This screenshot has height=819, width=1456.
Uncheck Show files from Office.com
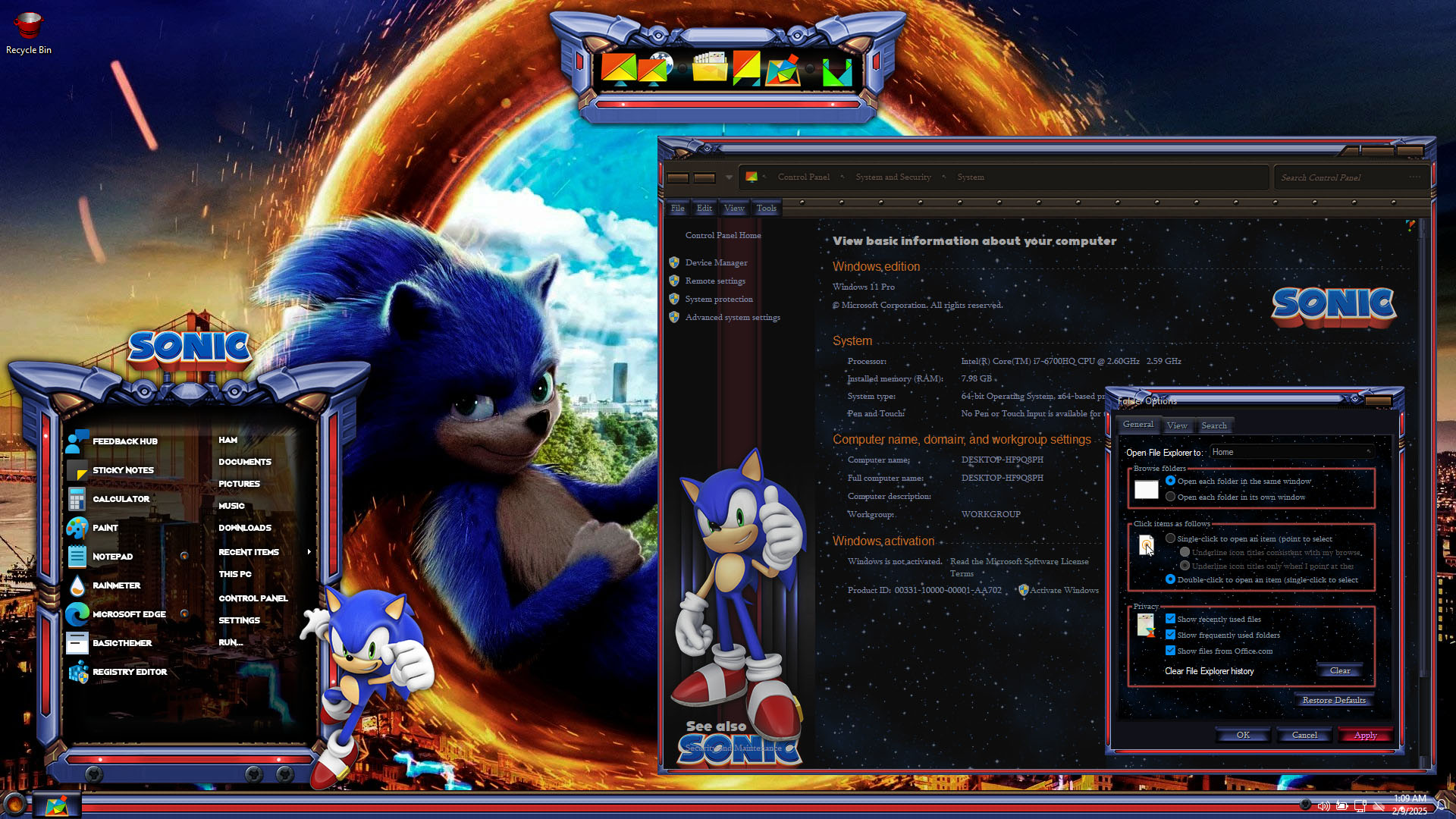pos(1171,651)
